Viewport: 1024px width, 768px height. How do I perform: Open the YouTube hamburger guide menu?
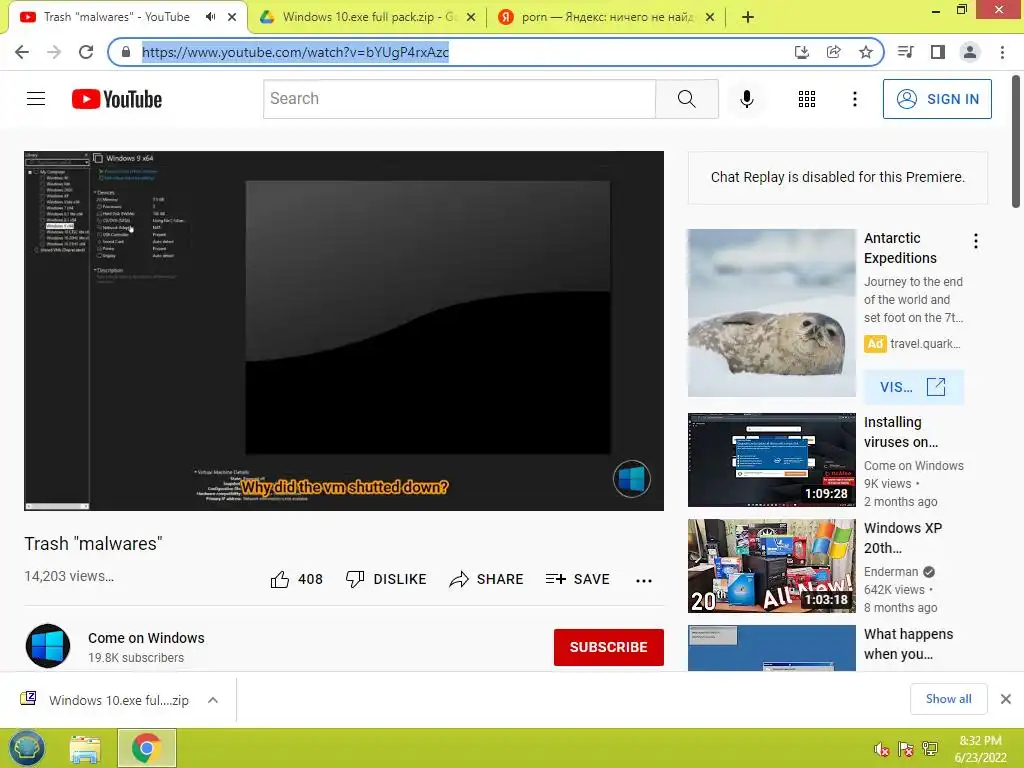(x=36, y=99)
